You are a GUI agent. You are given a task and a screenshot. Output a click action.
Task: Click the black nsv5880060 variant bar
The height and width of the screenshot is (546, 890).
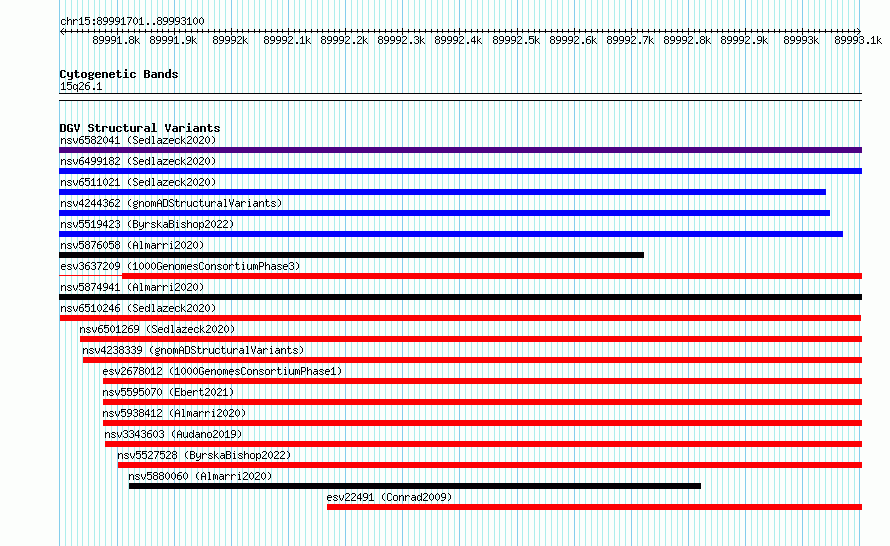(415, 486)
